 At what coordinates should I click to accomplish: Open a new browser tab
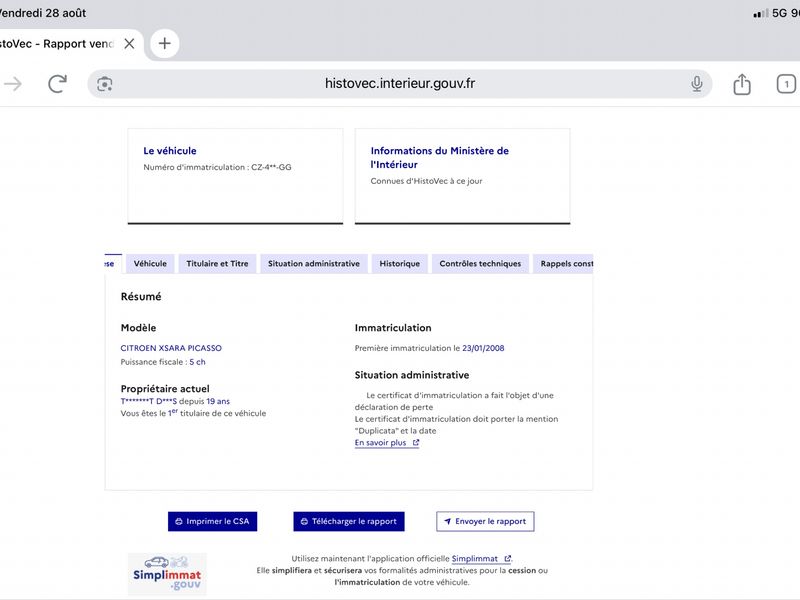[164, 43]
